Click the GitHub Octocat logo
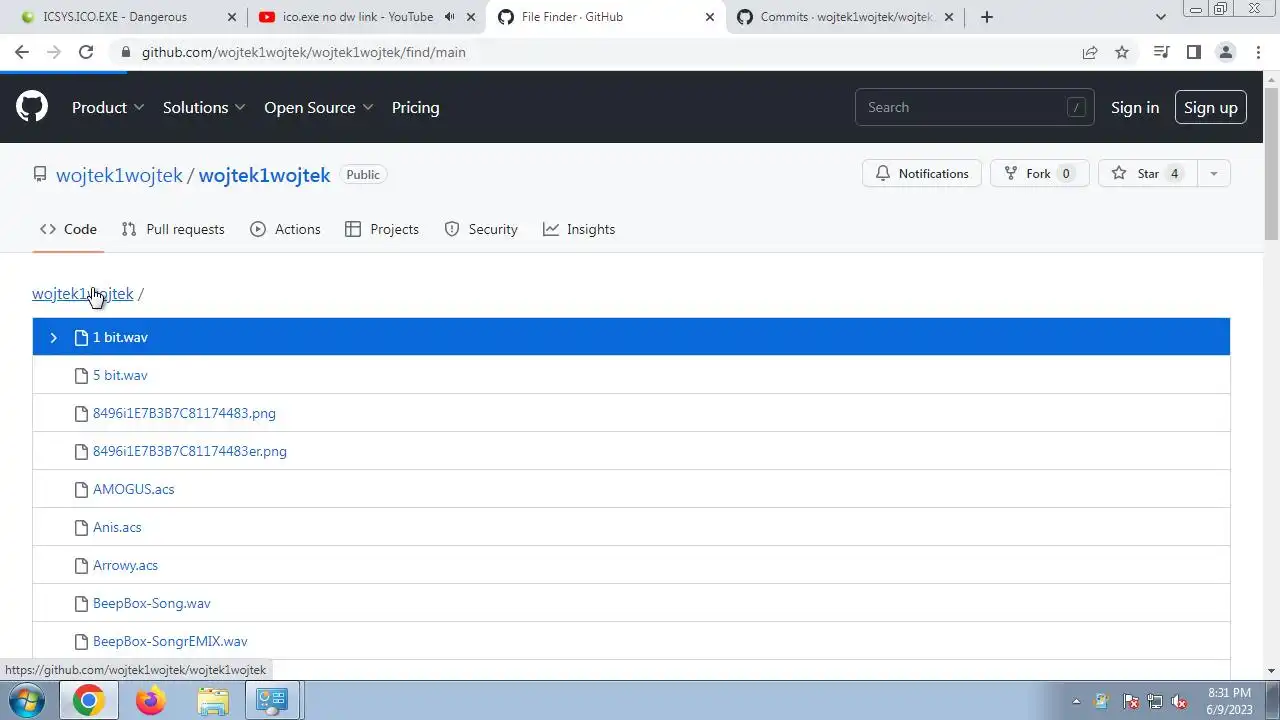 pyautogui.click(x=32, y=107)
